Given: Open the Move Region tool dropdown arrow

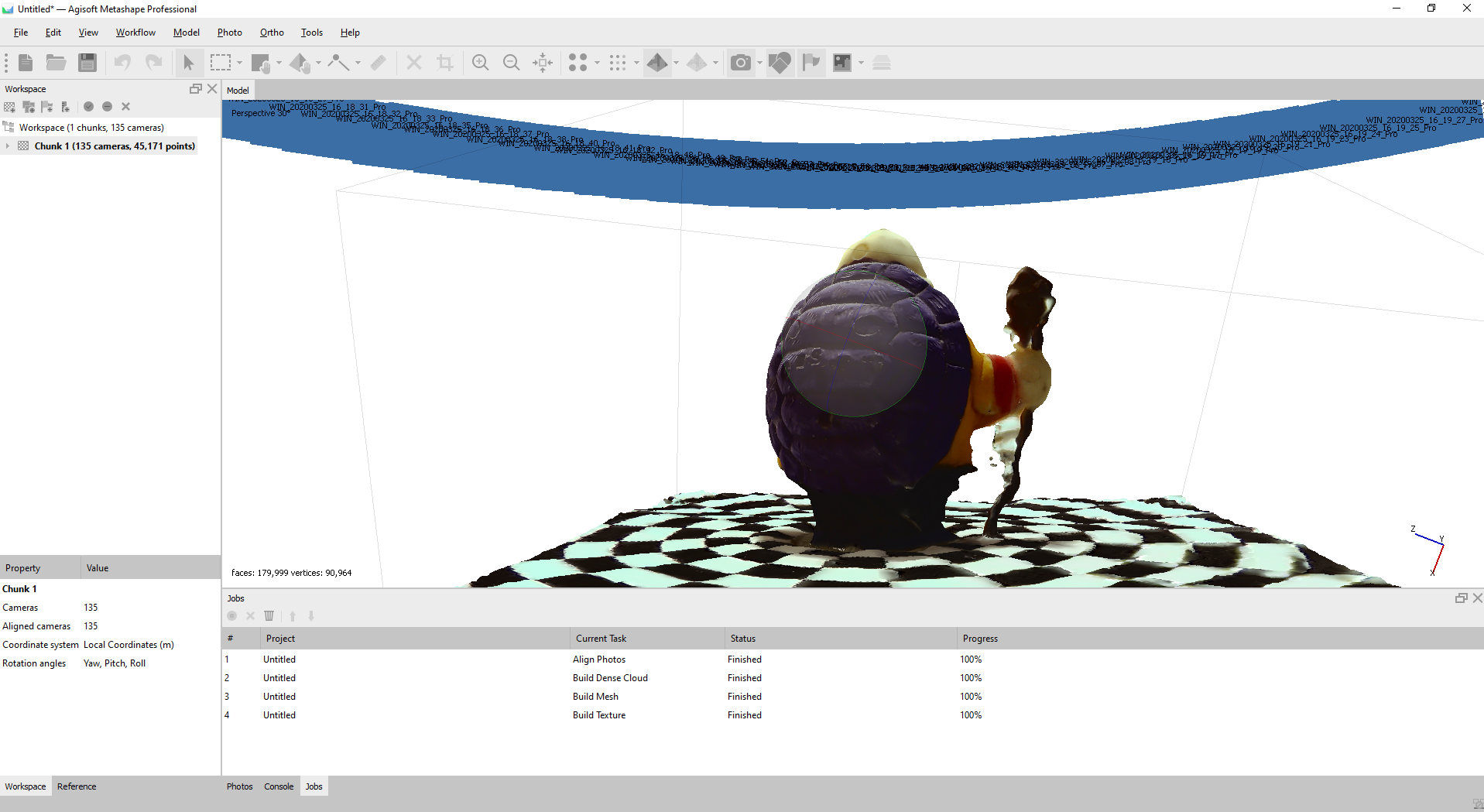Looking at the screenshot, I should pyautogui.click(x=279, y=63).
